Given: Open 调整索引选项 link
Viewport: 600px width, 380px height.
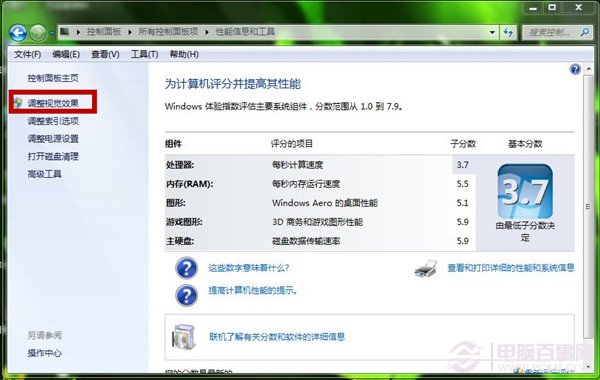Looking at the screenshot, I should (53, 121).
